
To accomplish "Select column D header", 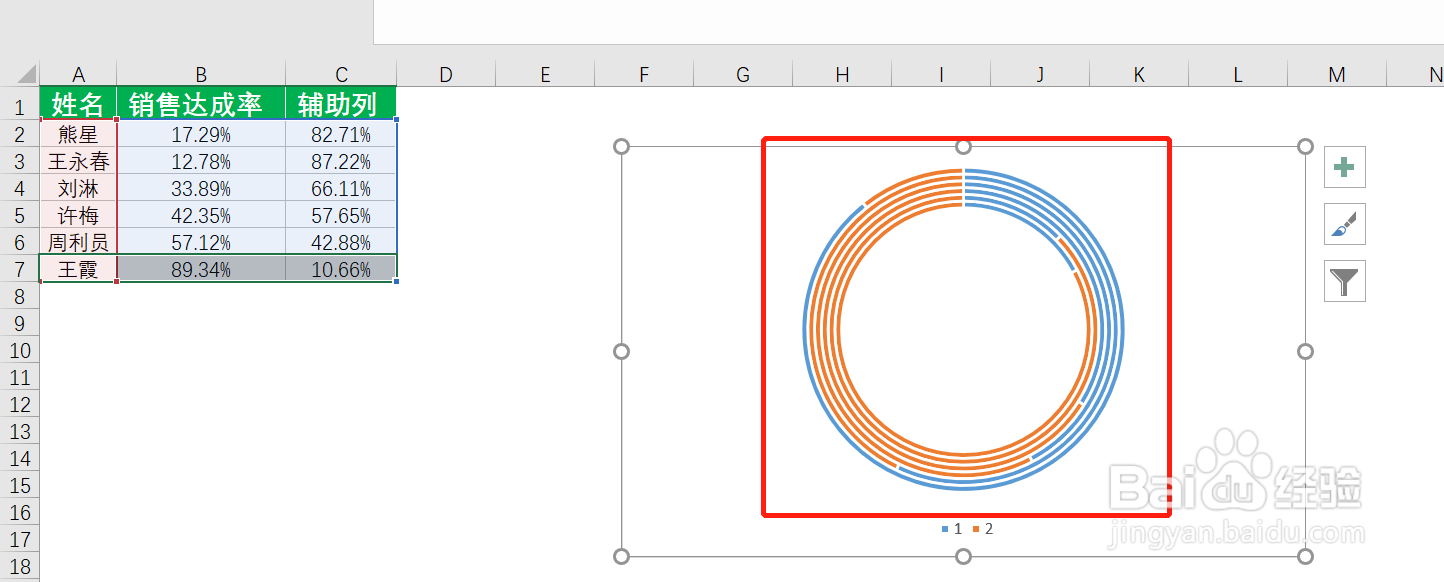I will (446, 74).
